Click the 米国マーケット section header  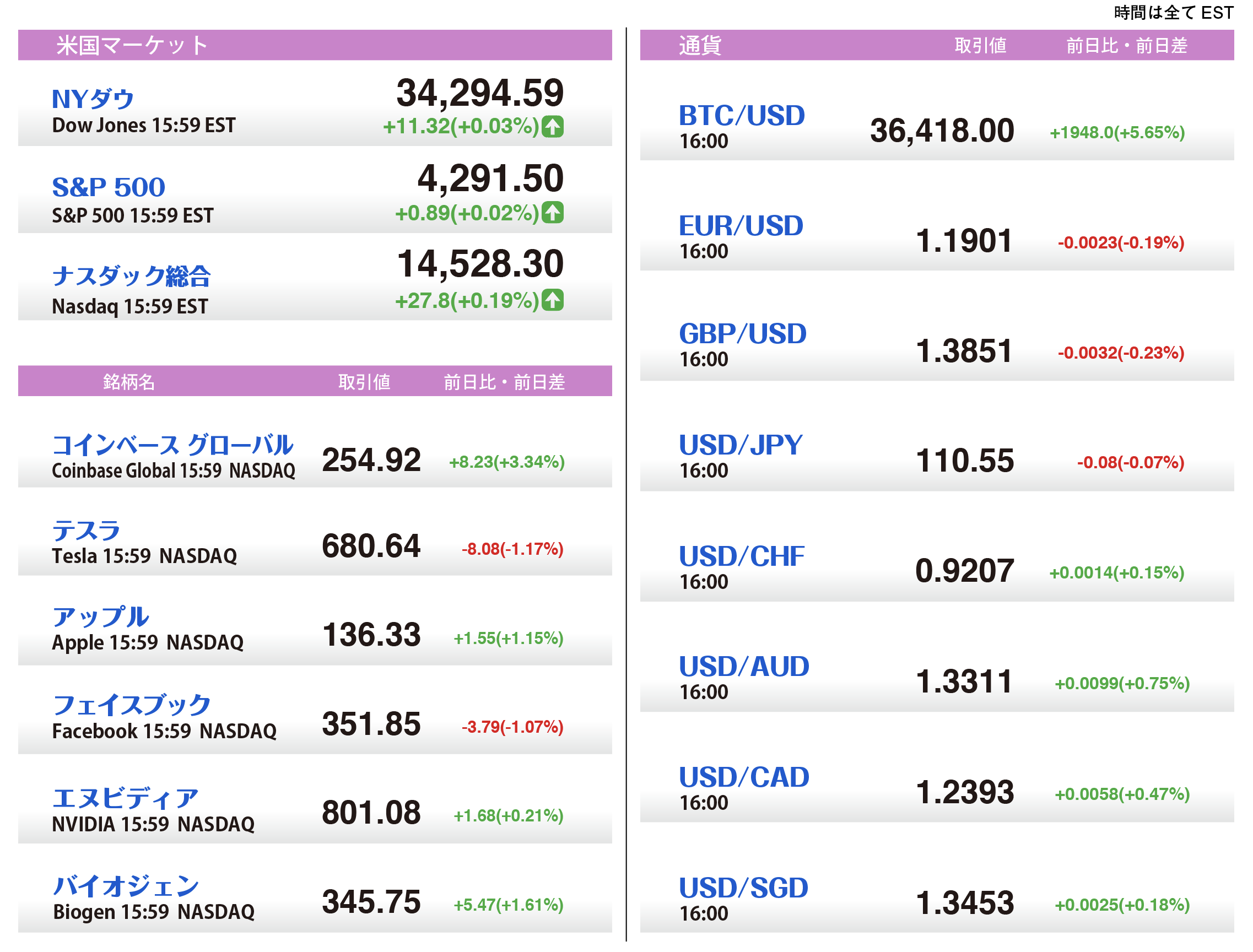pos(133,45)
